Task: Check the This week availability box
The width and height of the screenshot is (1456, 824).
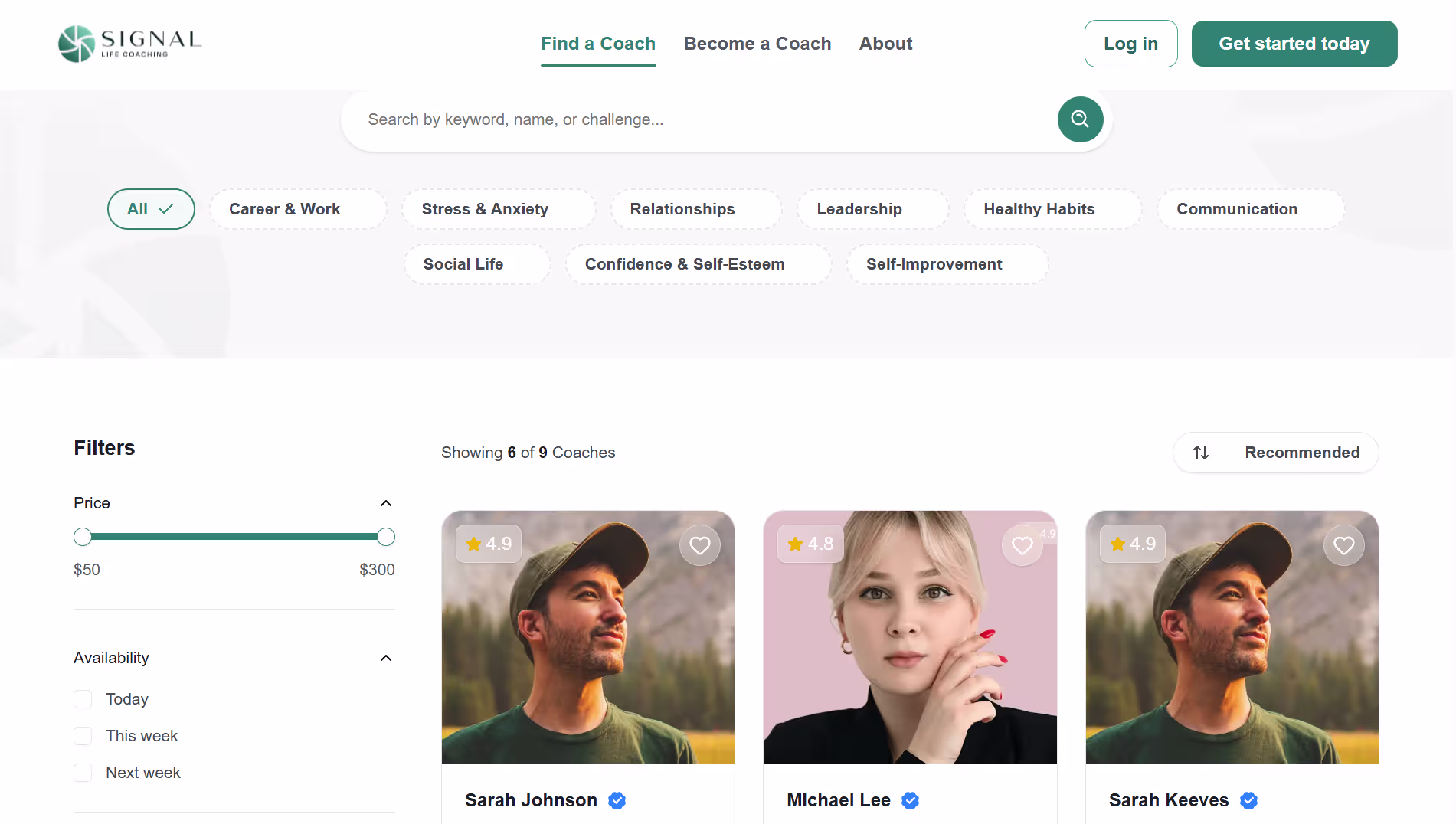Action: coord(83,736)
